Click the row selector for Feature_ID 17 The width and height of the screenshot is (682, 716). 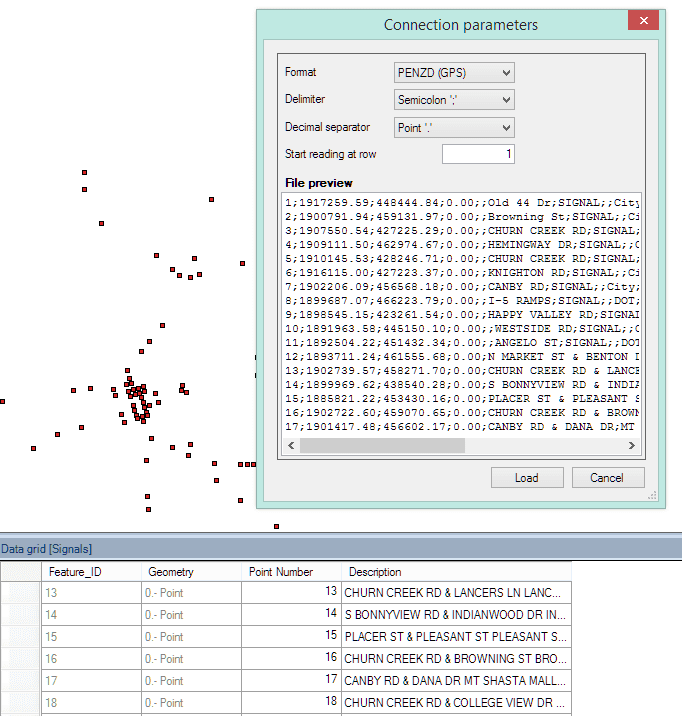coord(21,680)
